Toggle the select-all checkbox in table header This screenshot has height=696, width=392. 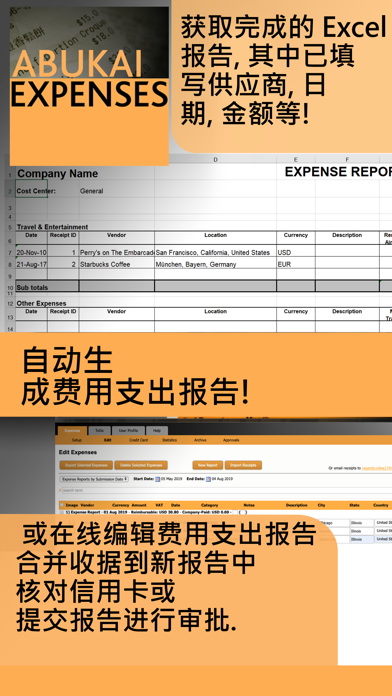pyautogui.click(x=62, y=505)
